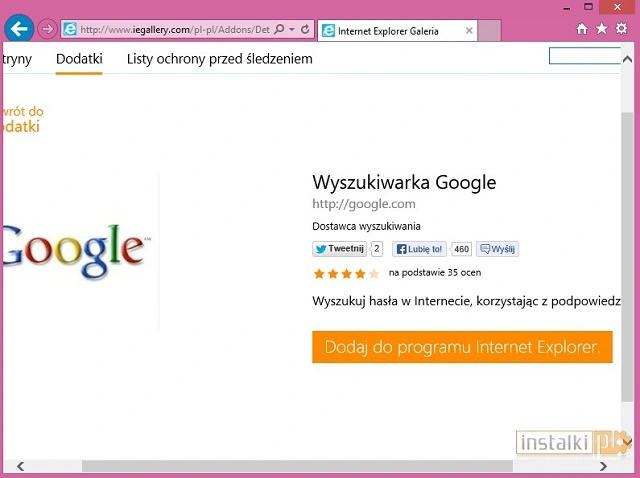This screenshot has width=640, height=478.
Task: Open the Tools gear icon
Action: [x=621, y=29]
